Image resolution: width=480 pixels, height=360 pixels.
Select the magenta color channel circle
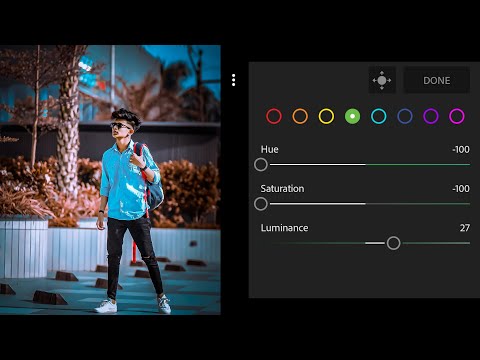point(457,116)
